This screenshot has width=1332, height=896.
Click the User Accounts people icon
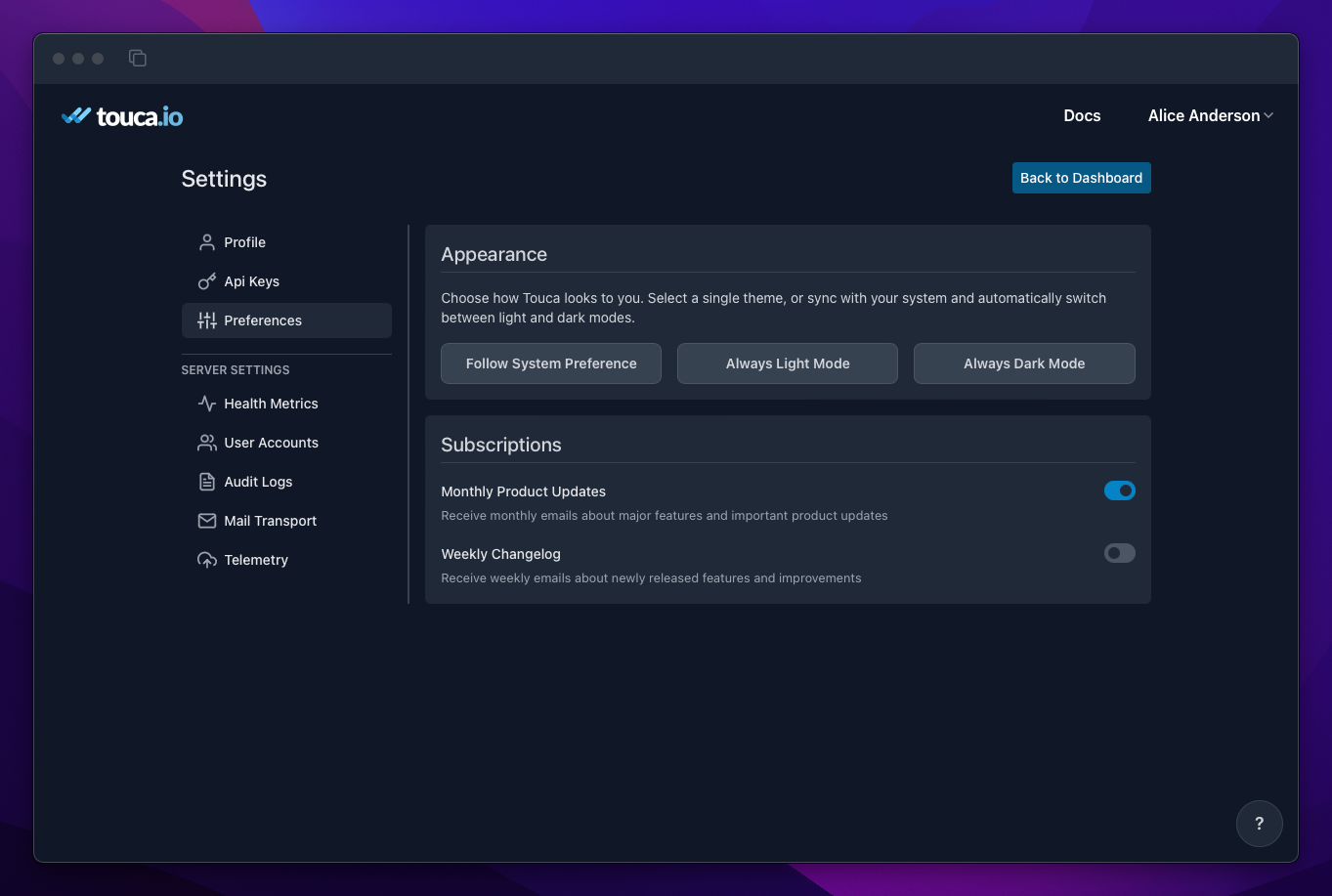pyautogui.click(x=207, y=443)
